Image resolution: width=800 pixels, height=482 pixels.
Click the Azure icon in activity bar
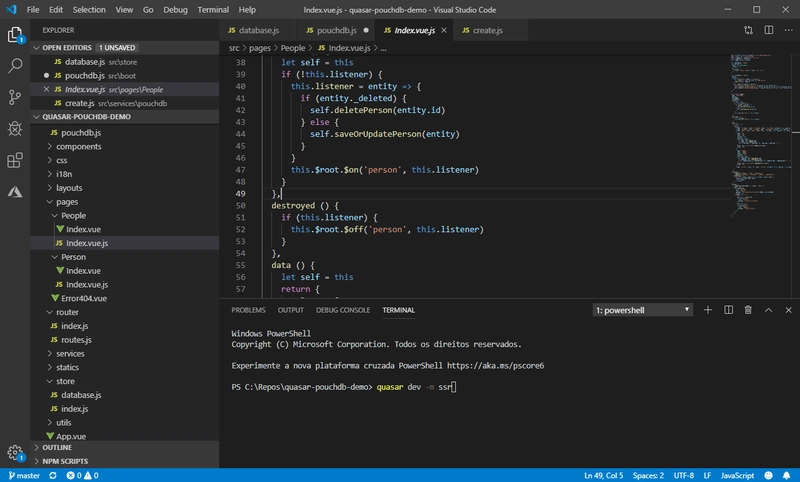pos(15,191)
